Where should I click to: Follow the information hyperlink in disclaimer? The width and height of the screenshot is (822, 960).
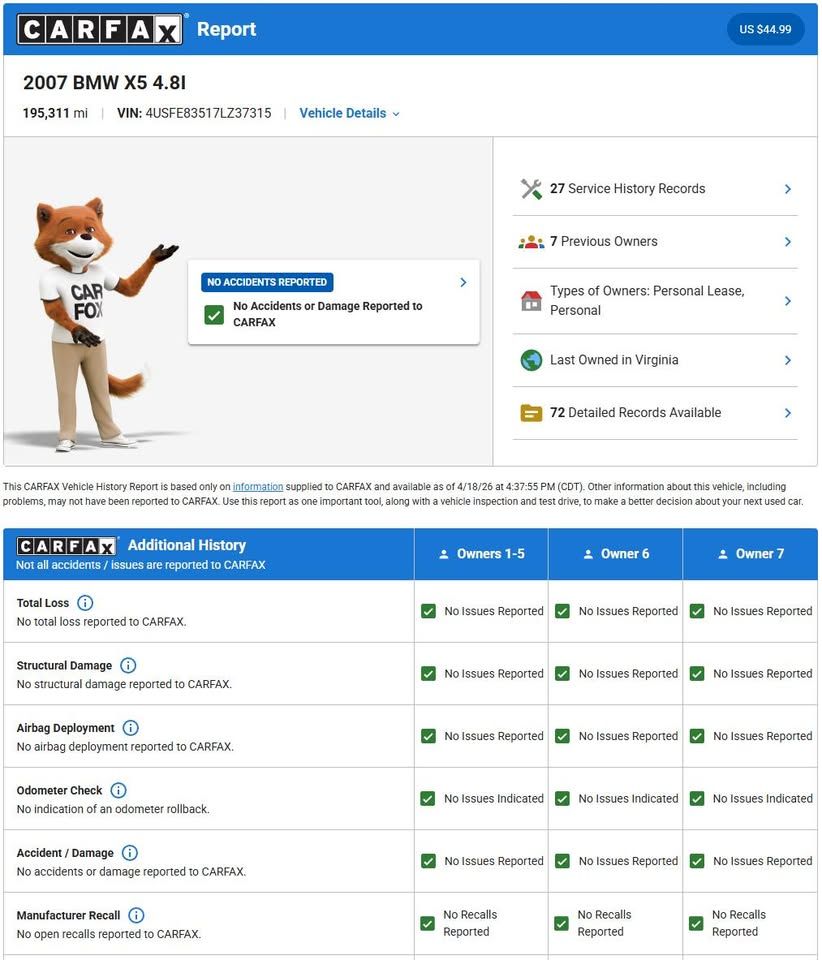point(258,487)
